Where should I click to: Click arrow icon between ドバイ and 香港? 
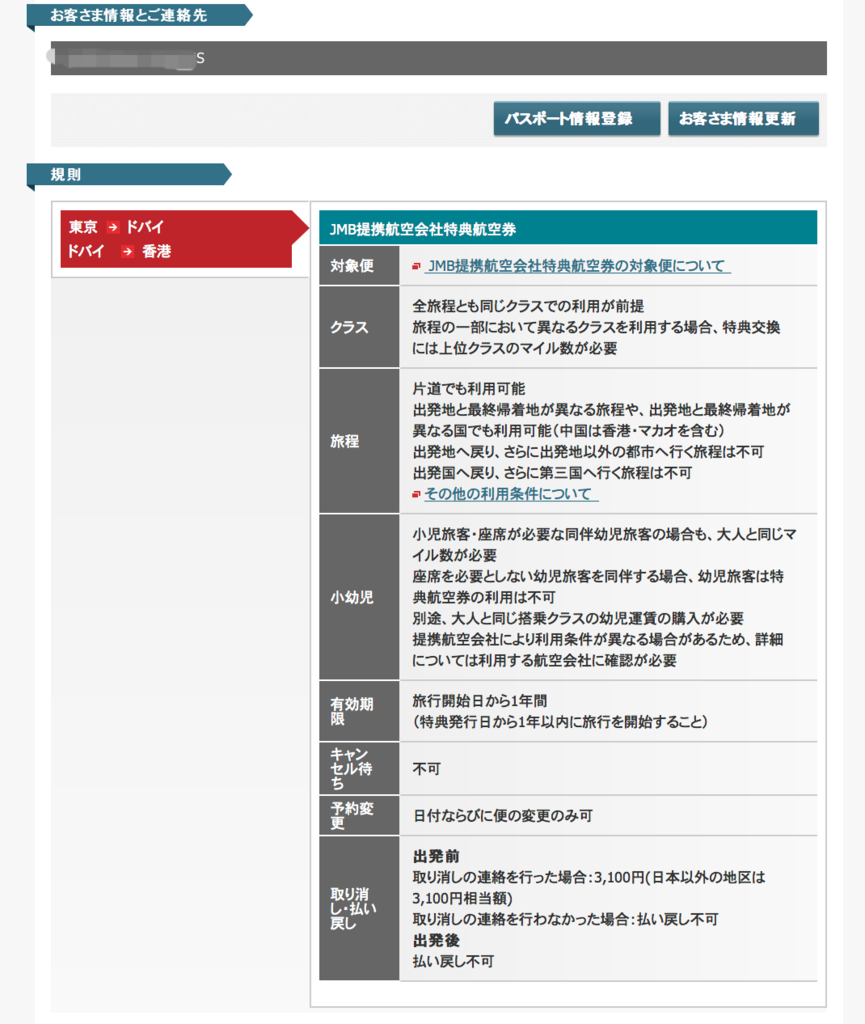coord(127,251)
